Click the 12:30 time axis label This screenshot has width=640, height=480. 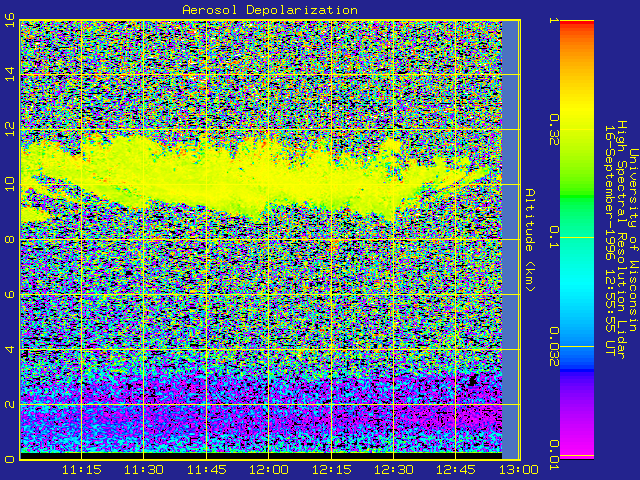pos(393,470)
